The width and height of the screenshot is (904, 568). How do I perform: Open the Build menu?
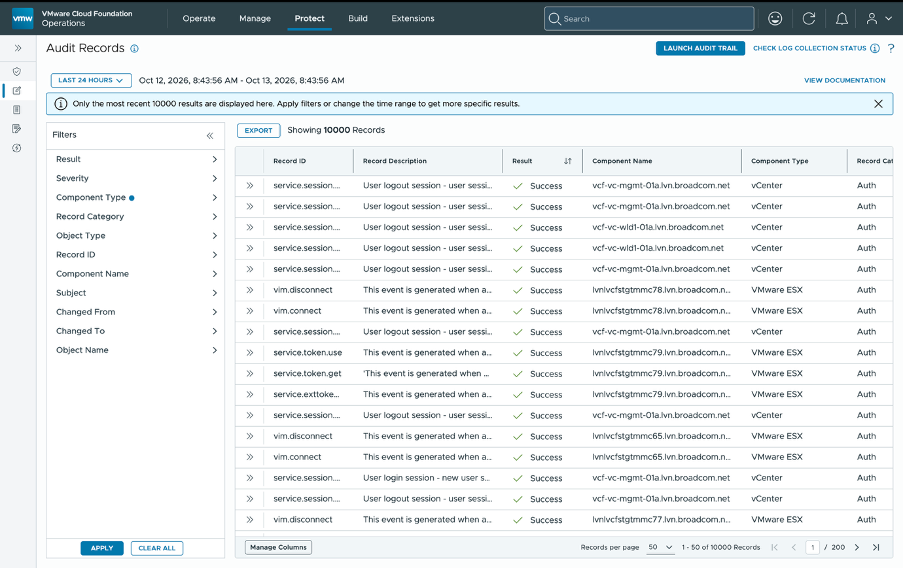pos(357,18)
